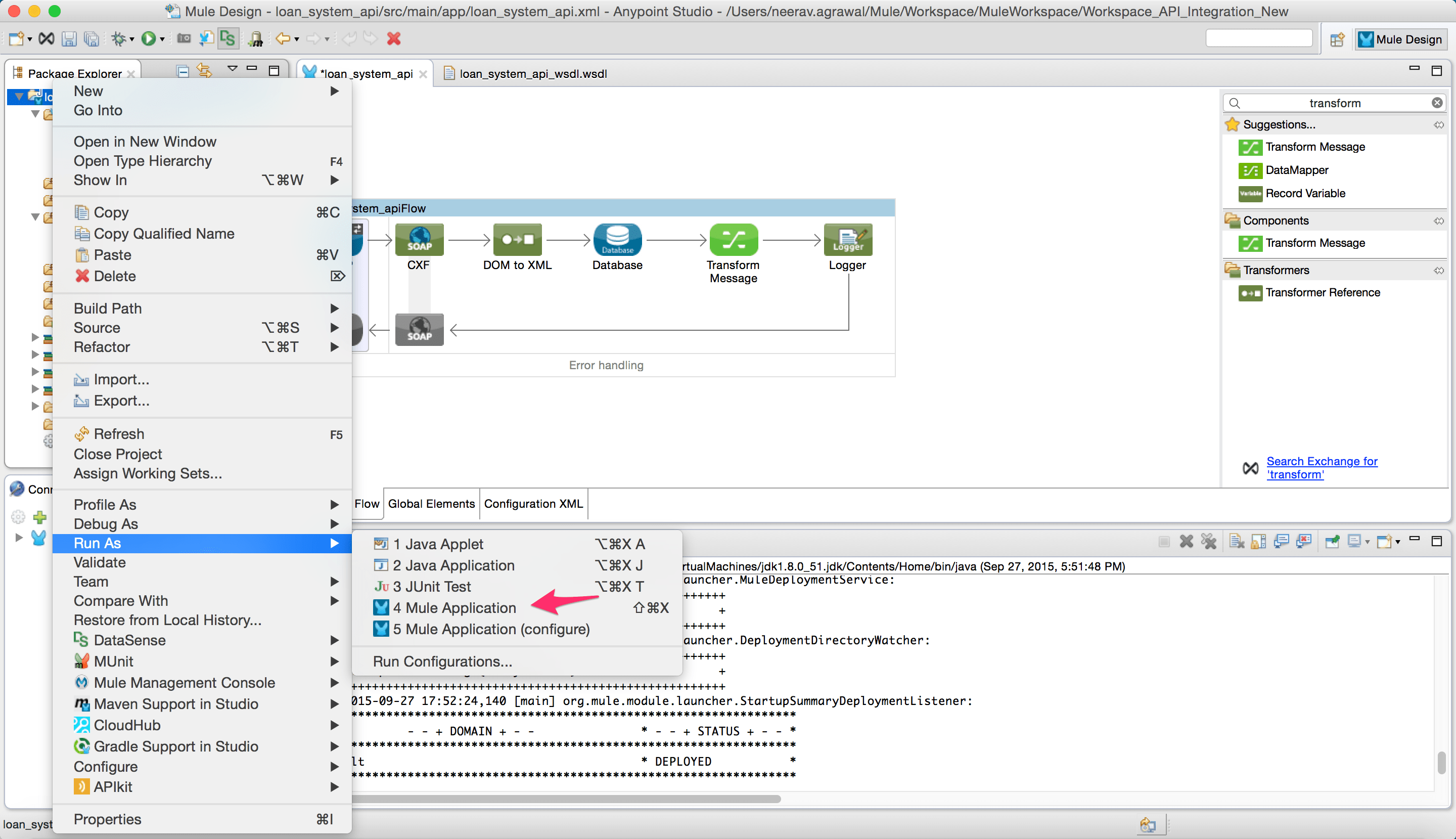Click Collapse All icon in Package Explorer
The image size is (1456, 839).
point(183,71)
